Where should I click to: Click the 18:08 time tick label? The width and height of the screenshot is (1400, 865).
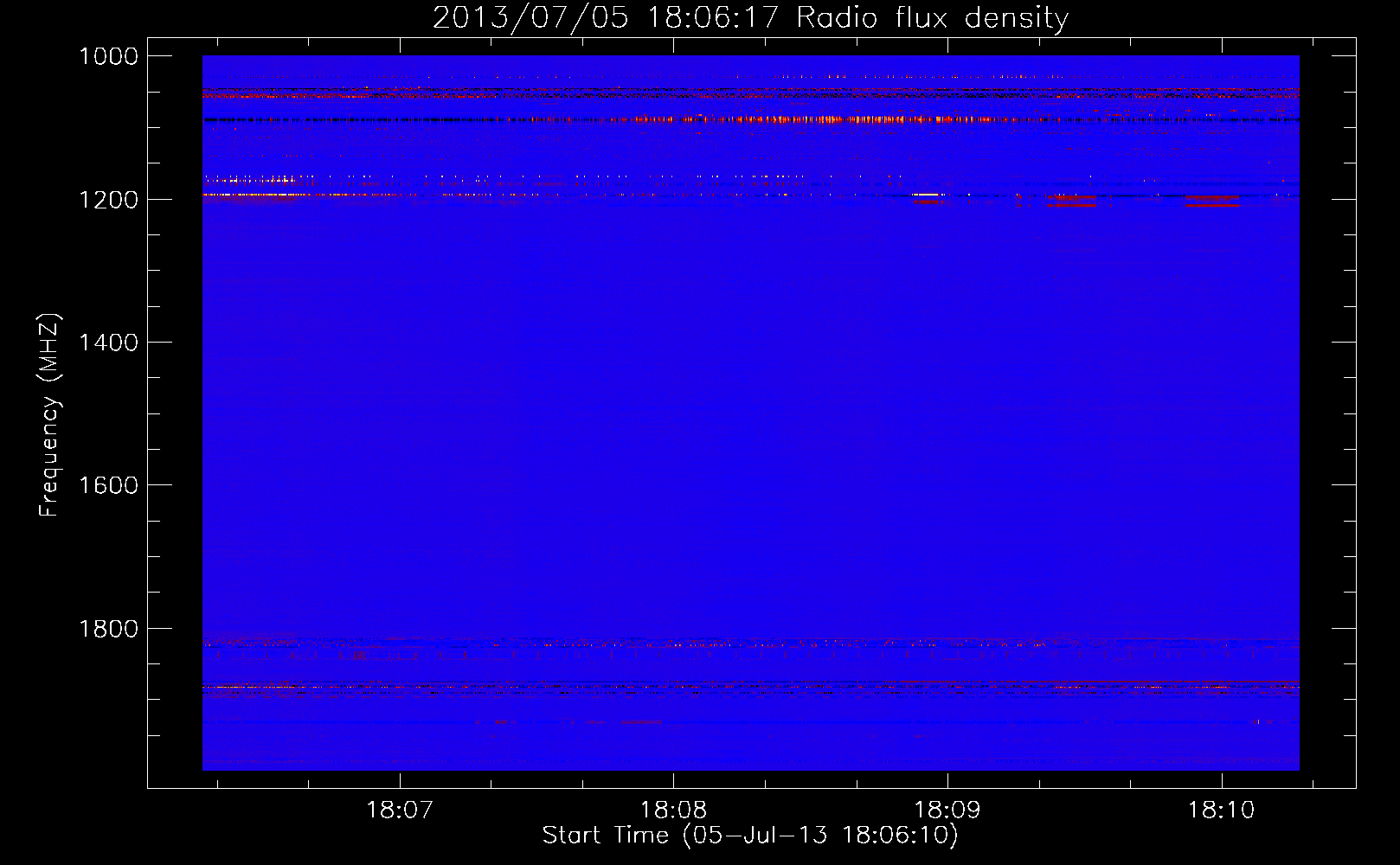pyautogui.click(x=673, y=810)
